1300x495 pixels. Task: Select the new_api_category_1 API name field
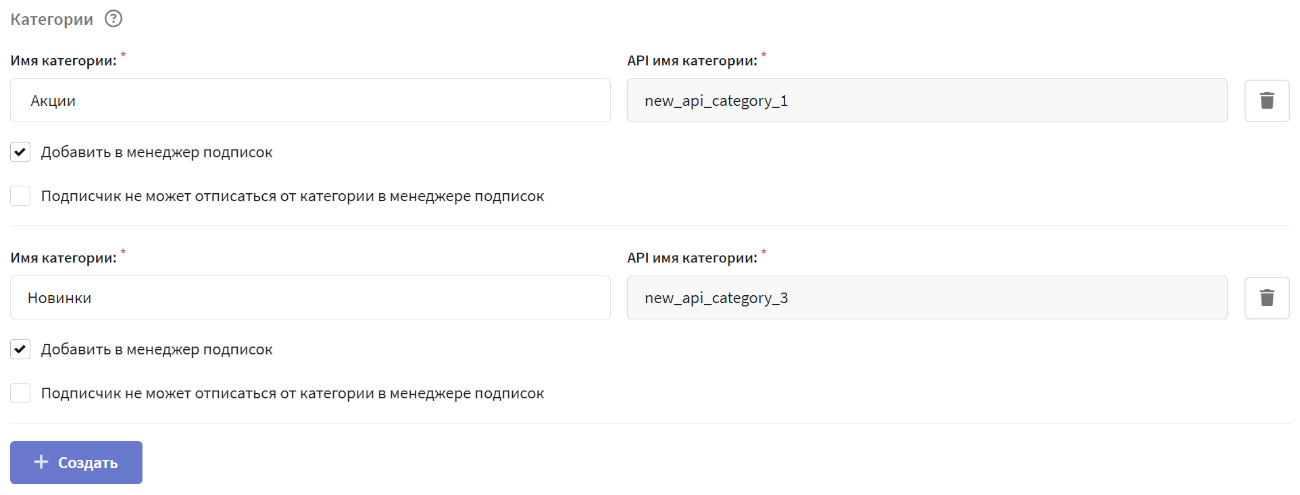pos(927,100)
